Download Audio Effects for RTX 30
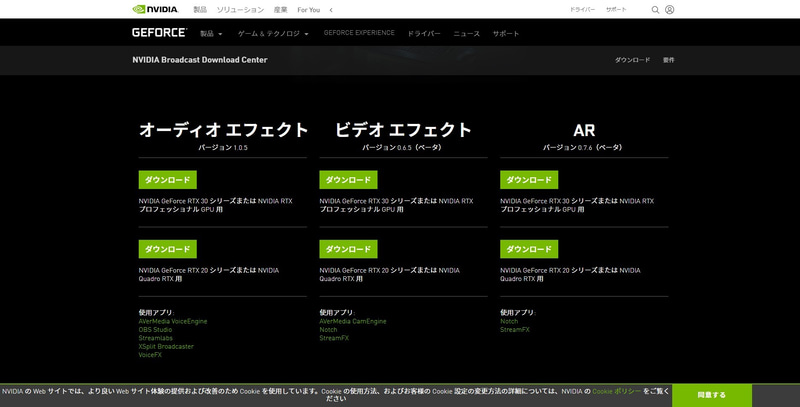800x407 pixels. tap(167, 180)
